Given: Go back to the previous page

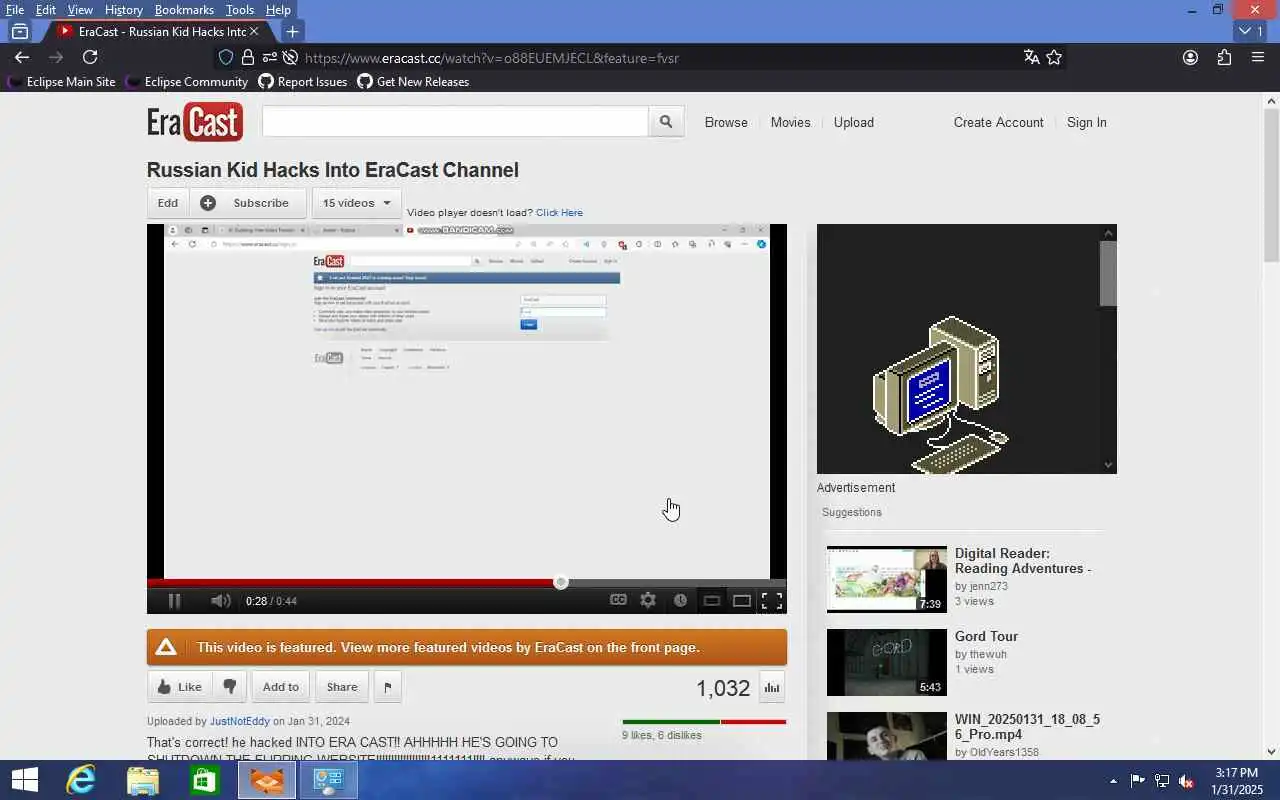Looking at the screenshot, I should tap(22, 57).
